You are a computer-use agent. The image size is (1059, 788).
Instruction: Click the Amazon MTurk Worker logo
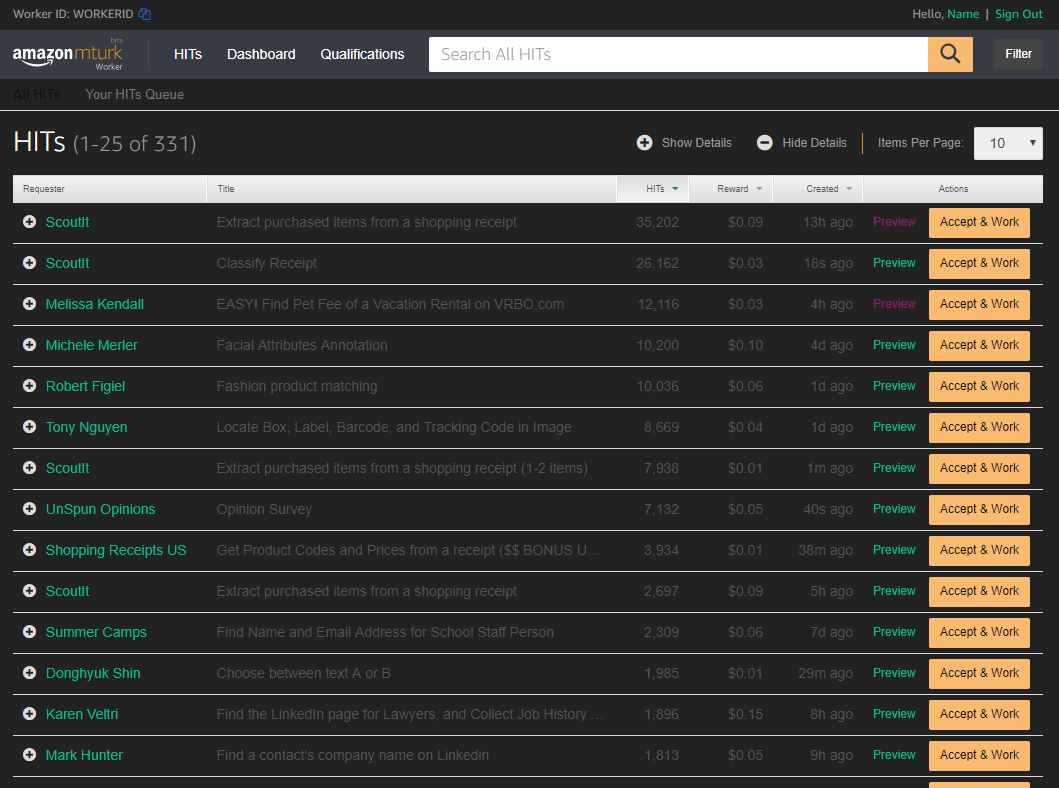[x=68, y=55]
